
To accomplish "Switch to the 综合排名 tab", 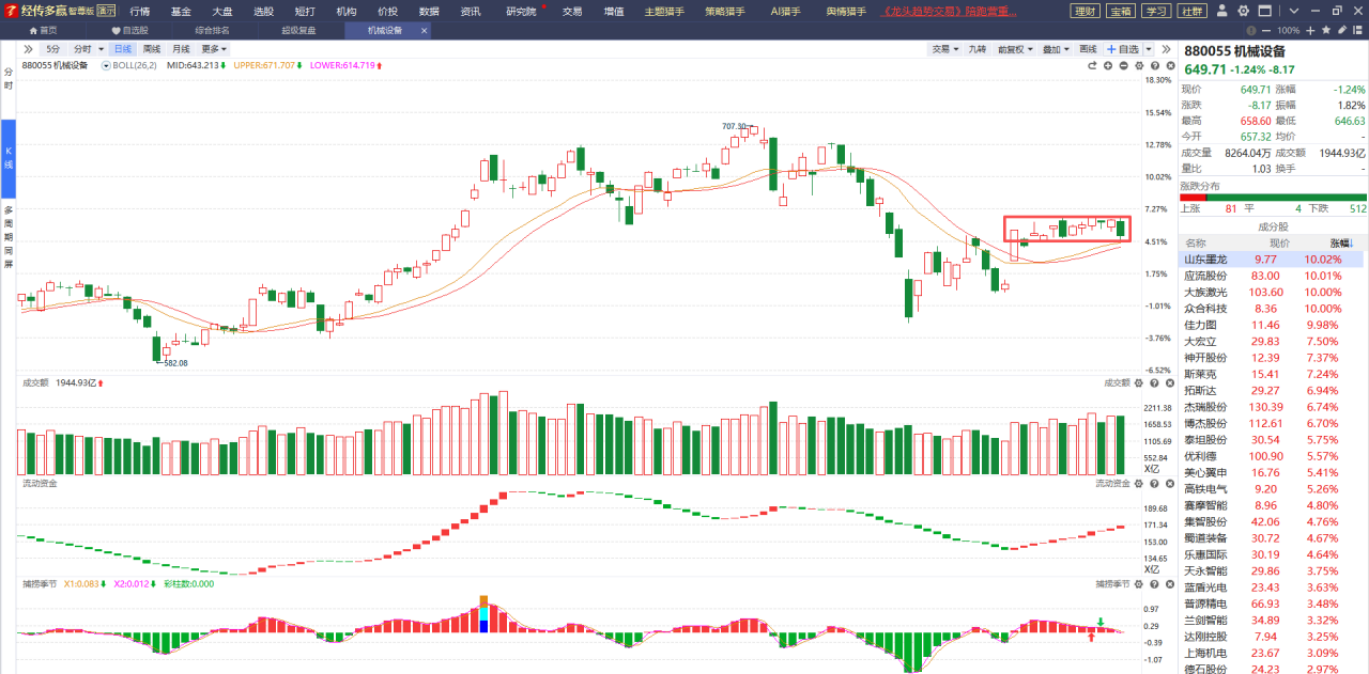I will [211, 30].
